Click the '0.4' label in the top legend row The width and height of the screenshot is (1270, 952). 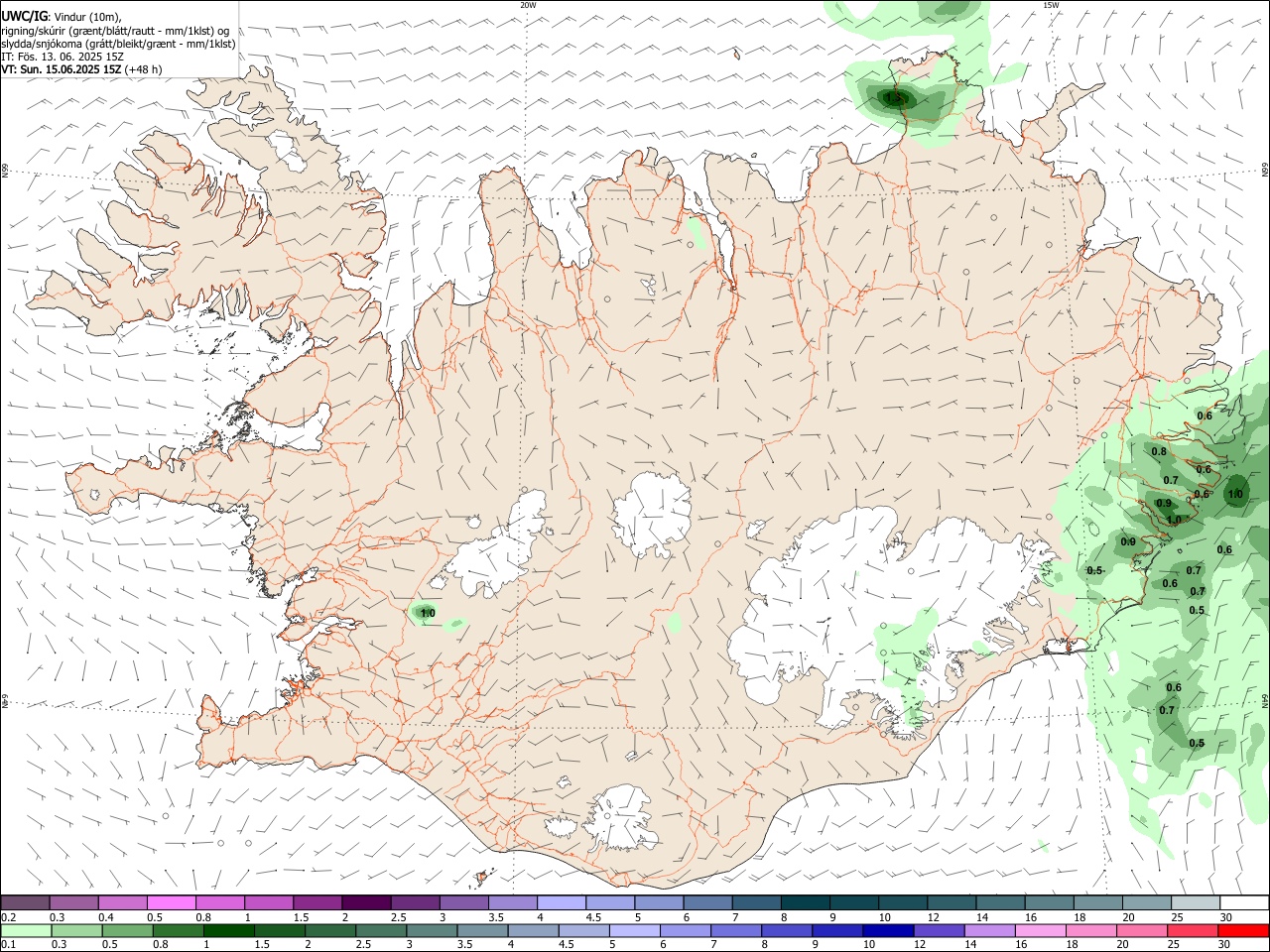pyautogui.click(x=106, y=917)
